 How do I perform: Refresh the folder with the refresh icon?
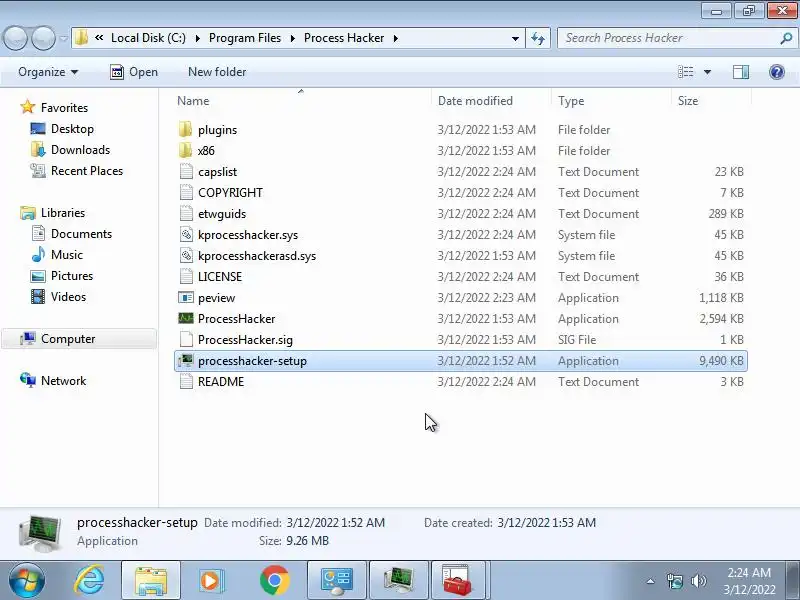click(x=538, y=38)
